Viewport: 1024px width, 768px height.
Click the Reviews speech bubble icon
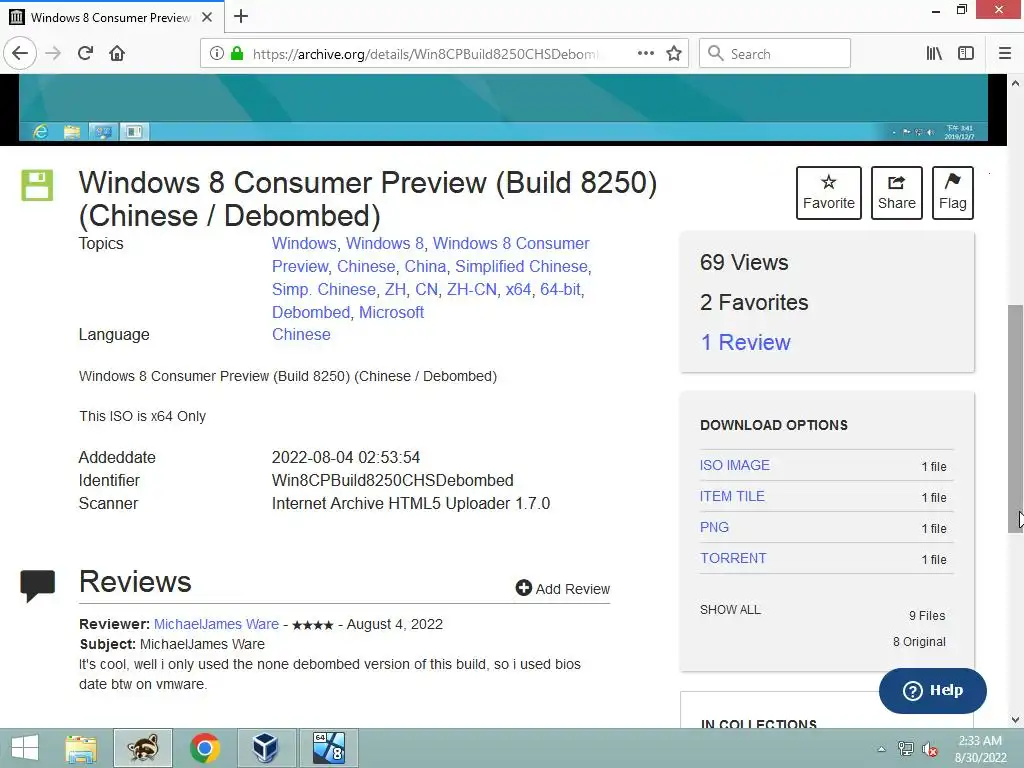point(37,585)
